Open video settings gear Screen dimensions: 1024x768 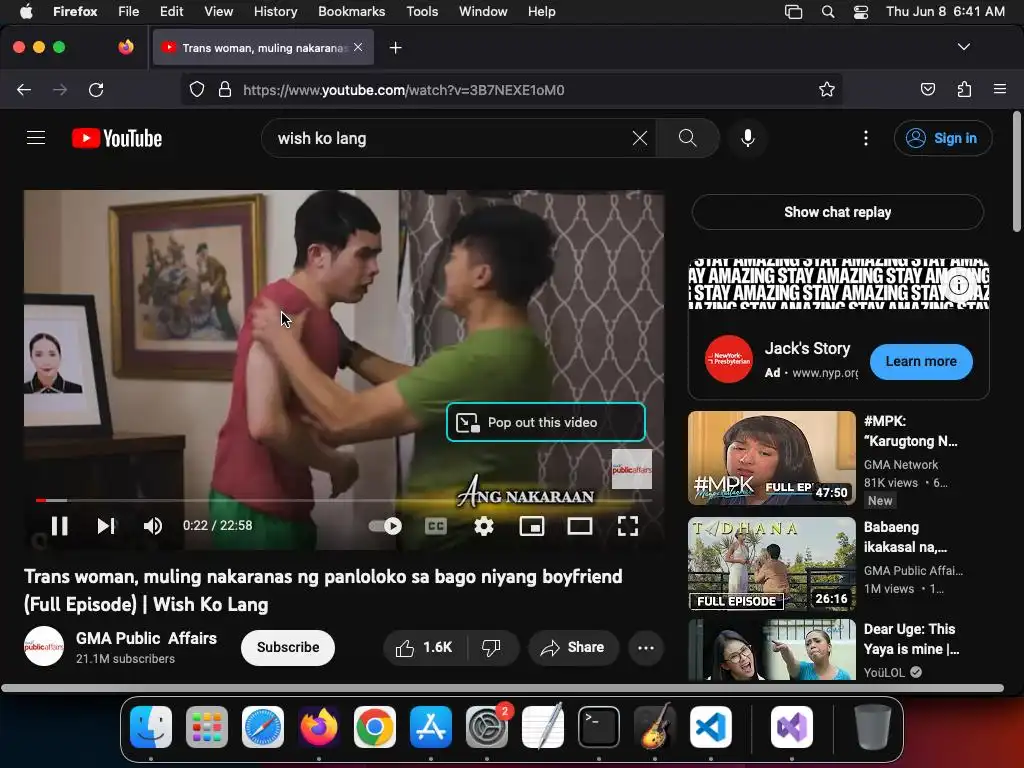pyautogui.click(x=484, y=526)
